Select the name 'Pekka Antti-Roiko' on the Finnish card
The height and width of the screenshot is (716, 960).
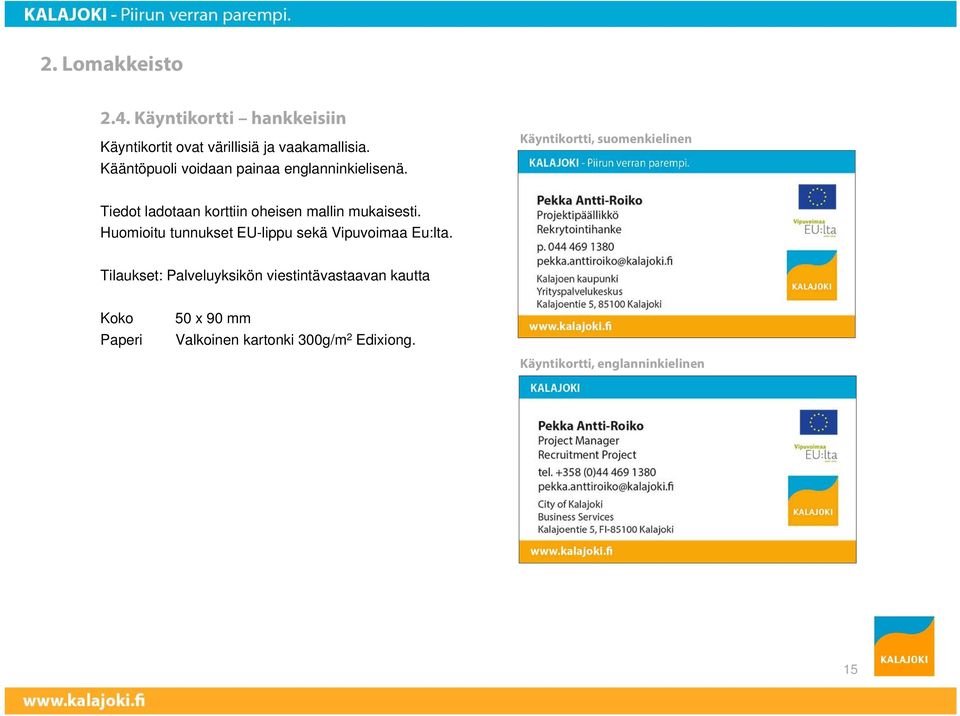pyautogui.click(x=590, y=200)
